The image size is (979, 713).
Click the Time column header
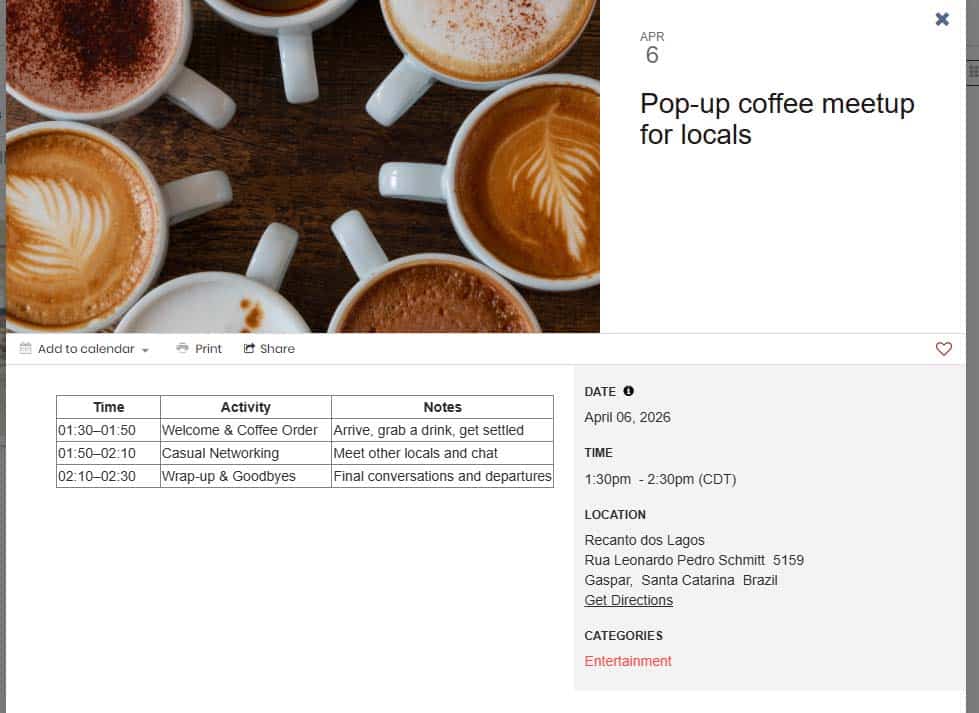click(x=108, y=407)
